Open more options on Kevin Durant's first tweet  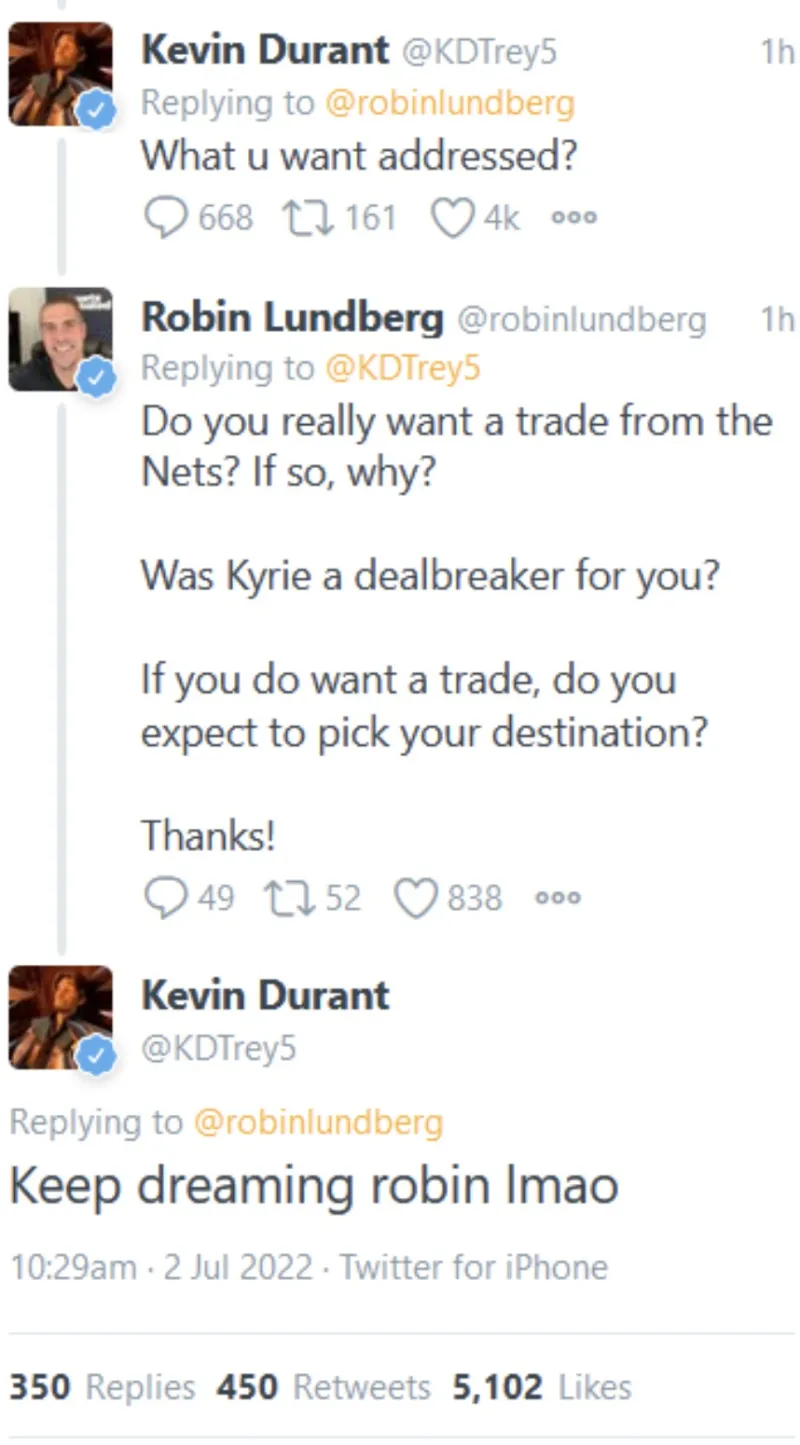coord(575,217)
